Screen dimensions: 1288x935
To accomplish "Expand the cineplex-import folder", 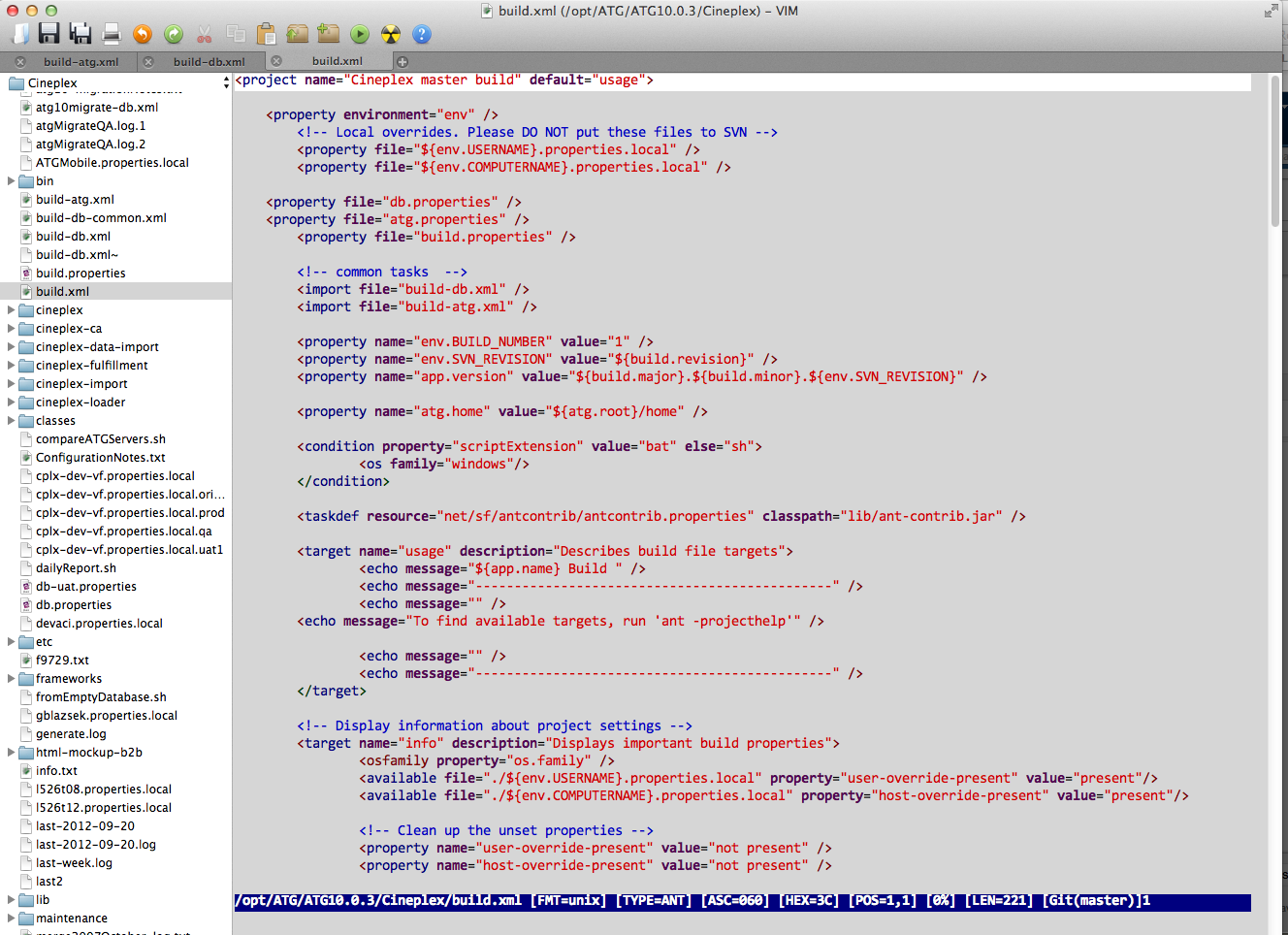I will click(11, 384).
